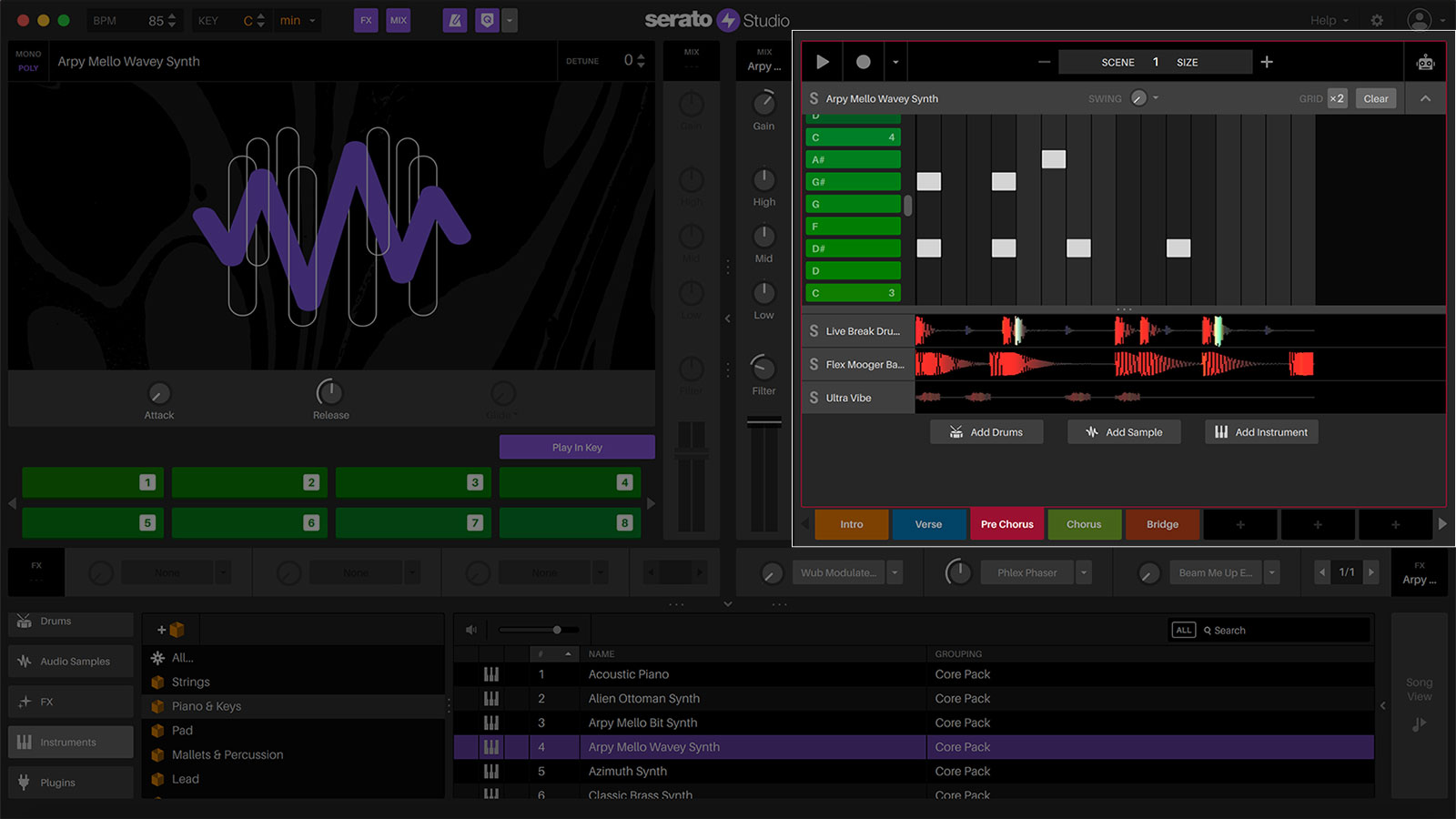
Task: Solo the Live Break Drums track
Action: [x=814, y=331]
